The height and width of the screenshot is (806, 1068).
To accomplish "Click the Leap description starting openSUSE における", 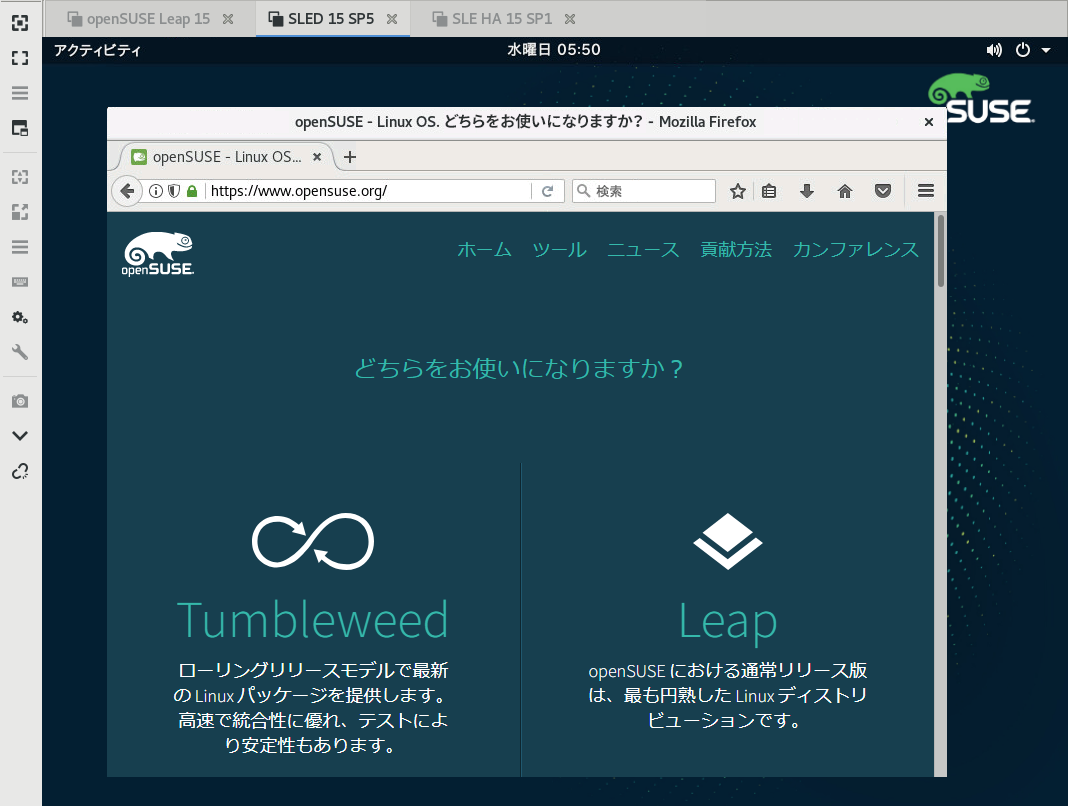I will (727, 696).
